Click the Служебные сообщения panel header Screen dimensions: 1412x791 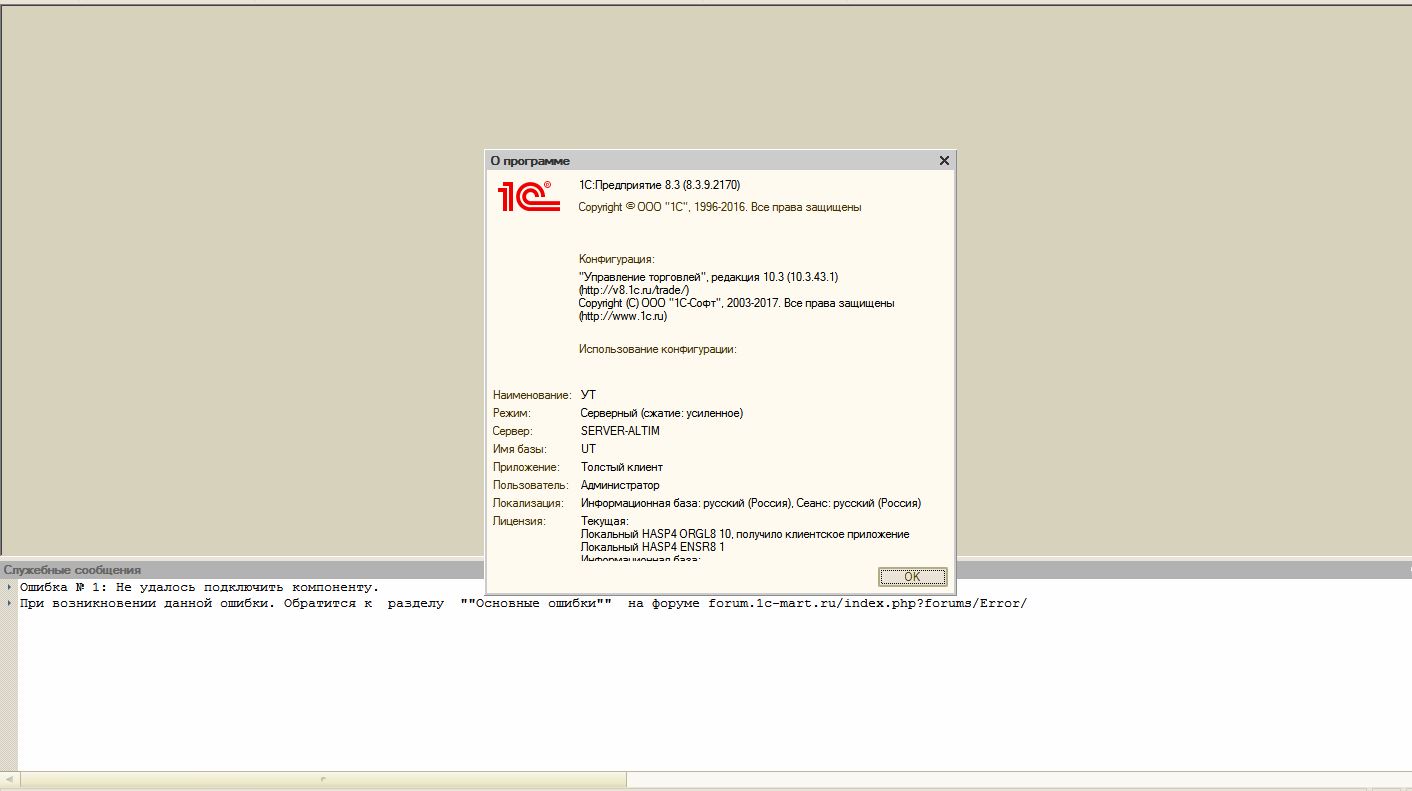point(72,570)
